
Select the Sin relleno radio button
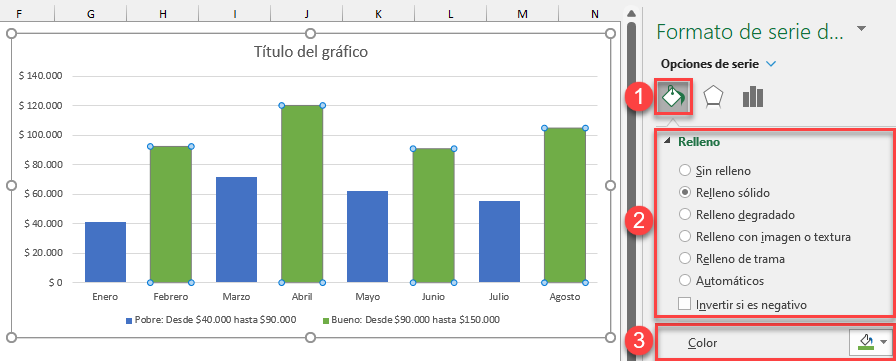point(685,170)
